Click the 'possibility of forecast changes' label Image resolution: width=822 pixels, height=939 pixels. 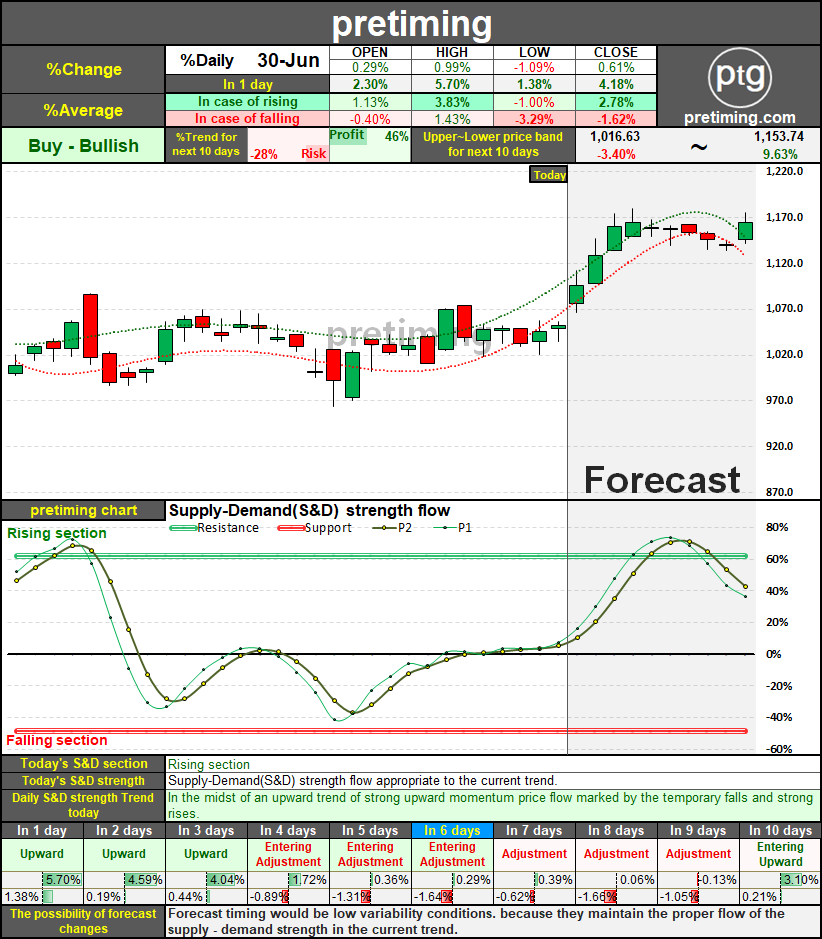point(83,921)
